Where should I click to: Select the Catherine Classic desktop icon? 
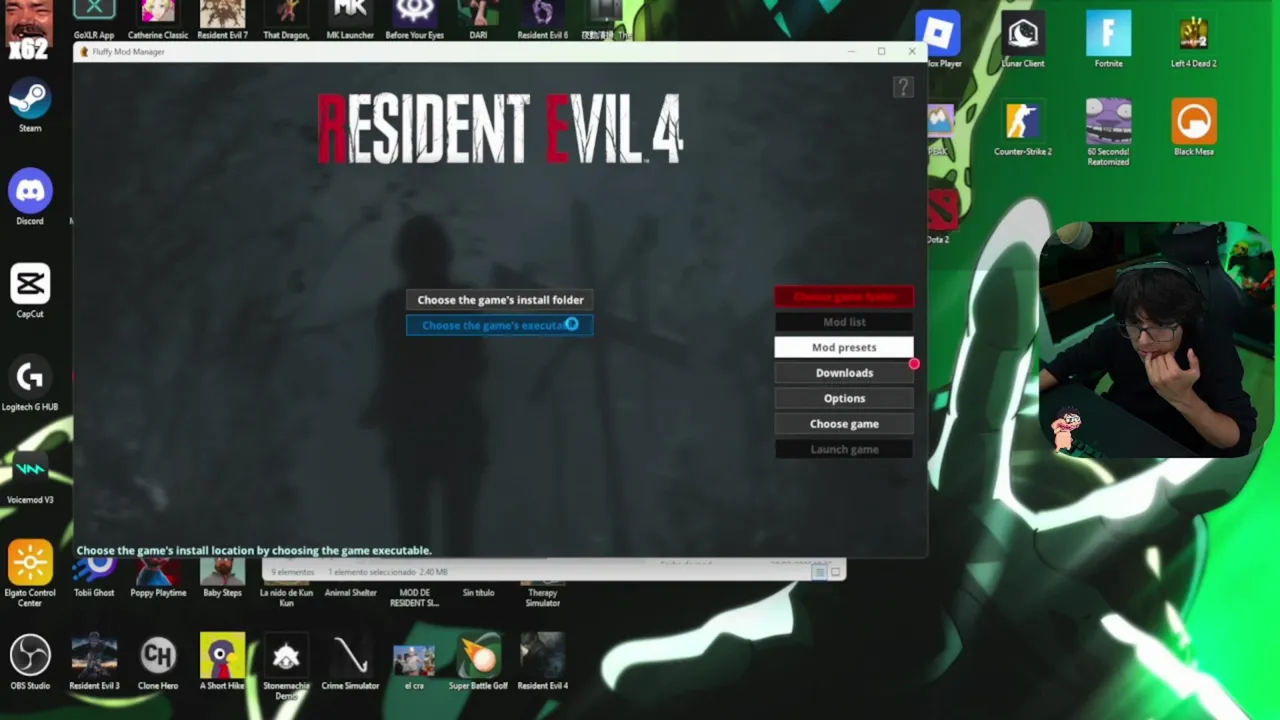[x=158, y=20]
